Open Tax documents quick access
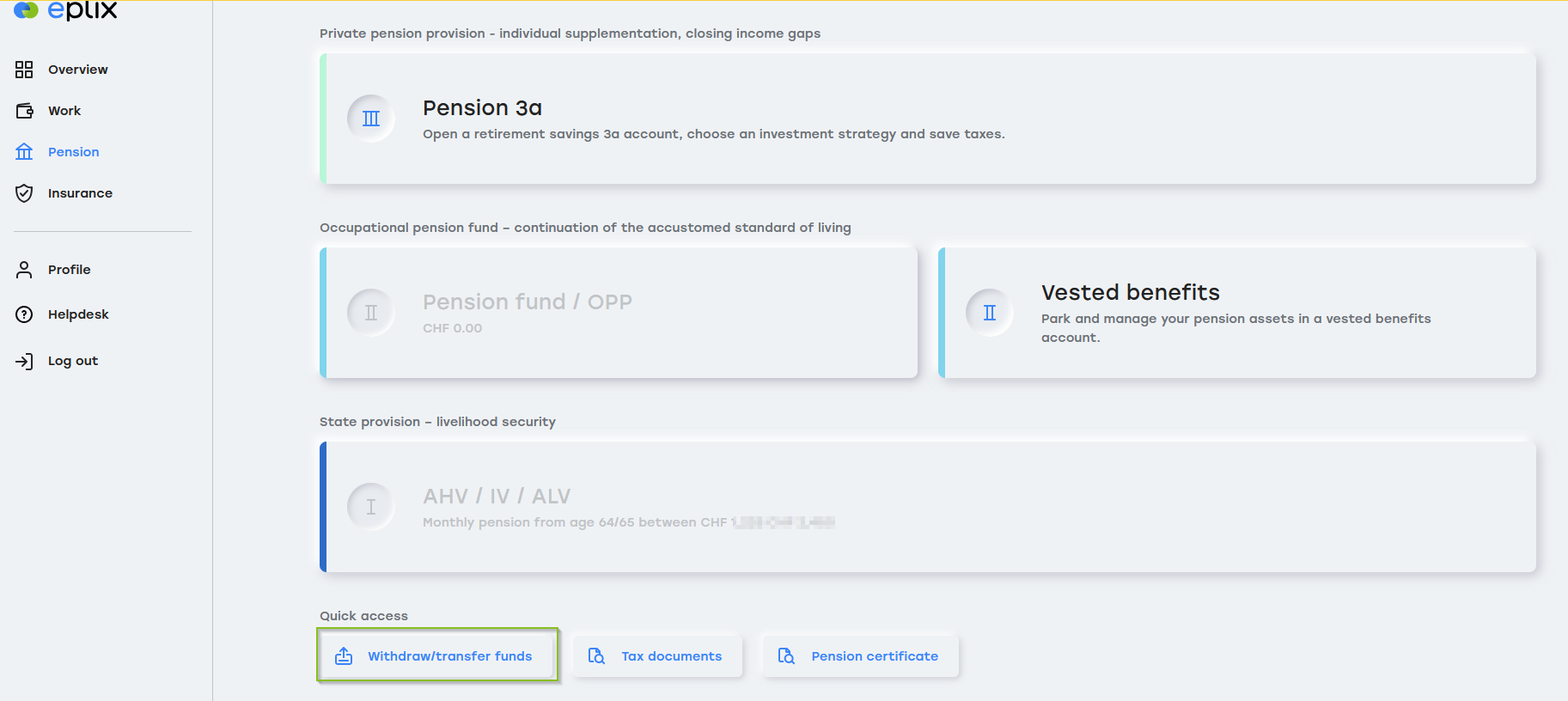Viewport: 1568px width, 701px height. click(x=657, y=656)
